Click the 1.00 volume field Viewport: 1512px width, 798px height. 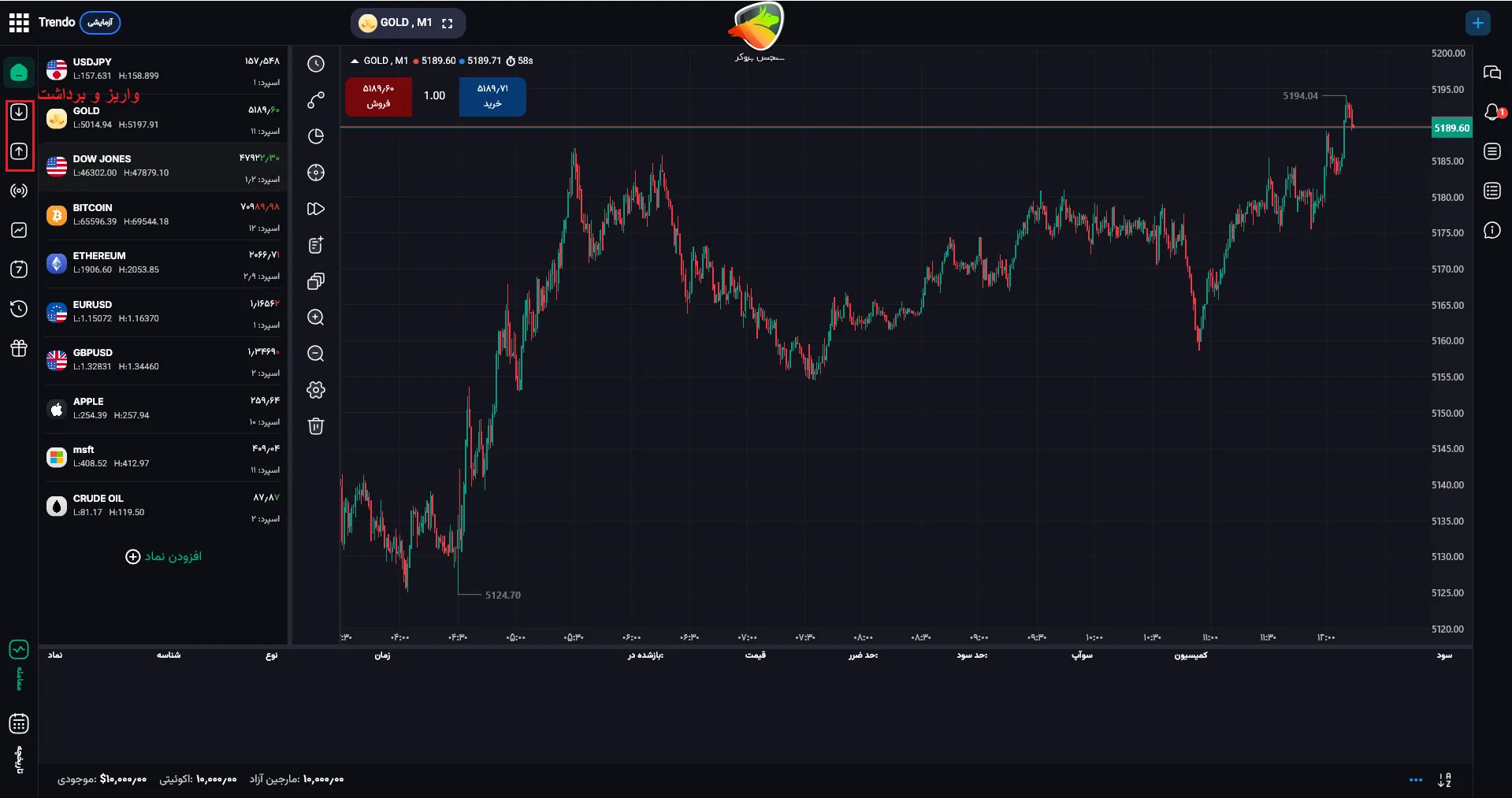pos(435,96)
